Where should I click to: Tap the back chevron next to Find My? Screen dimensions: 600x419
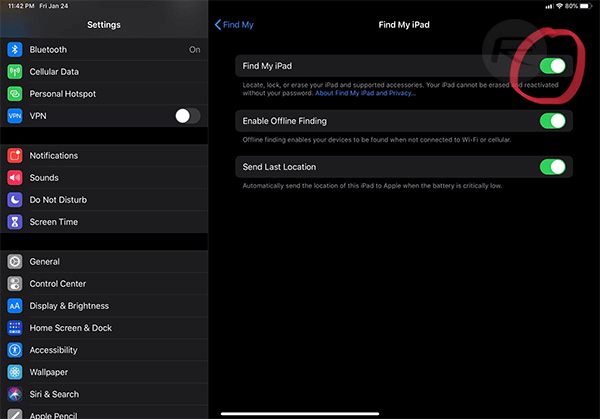click(218, 25)
